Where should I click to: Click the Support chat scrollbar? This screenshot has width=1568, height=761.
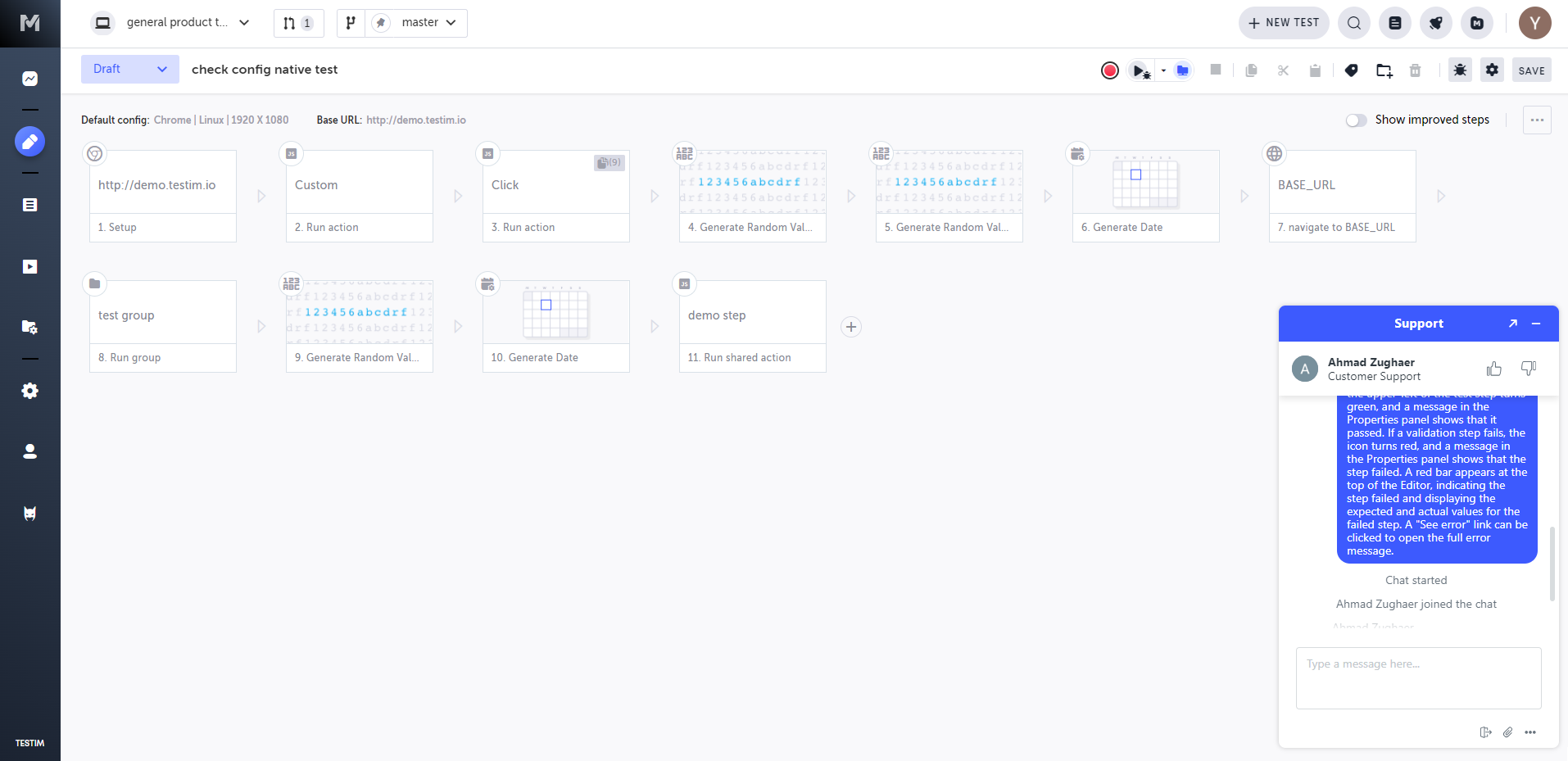[x=1552, y=564]
